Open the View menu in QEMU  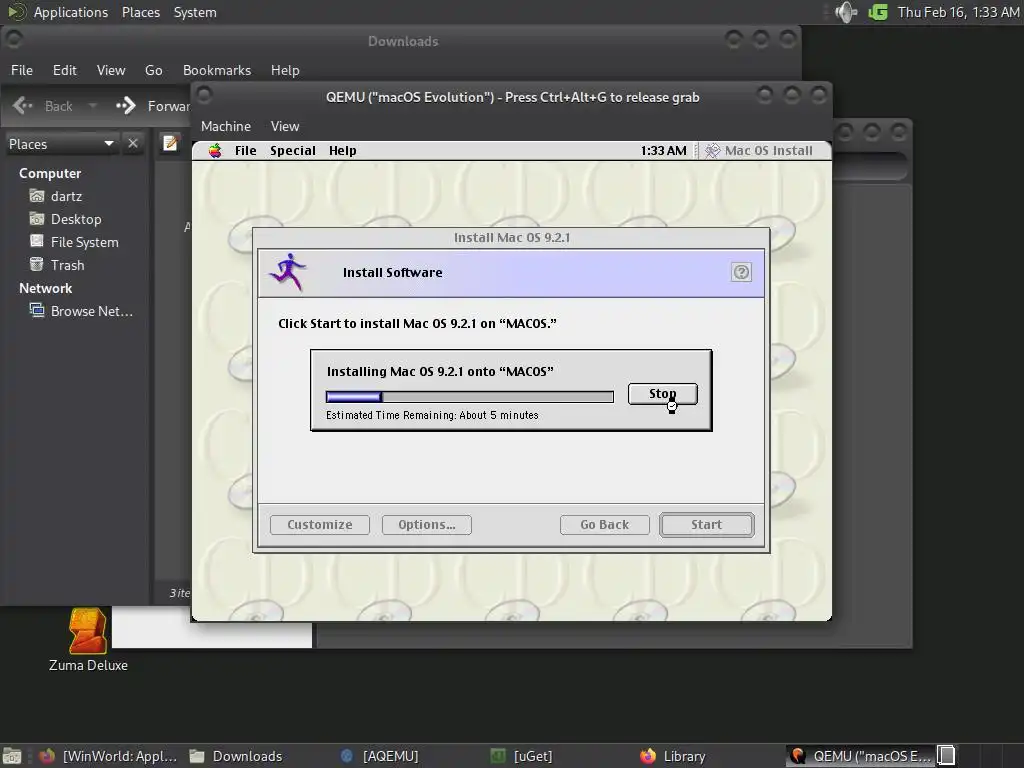pos(285,127)
